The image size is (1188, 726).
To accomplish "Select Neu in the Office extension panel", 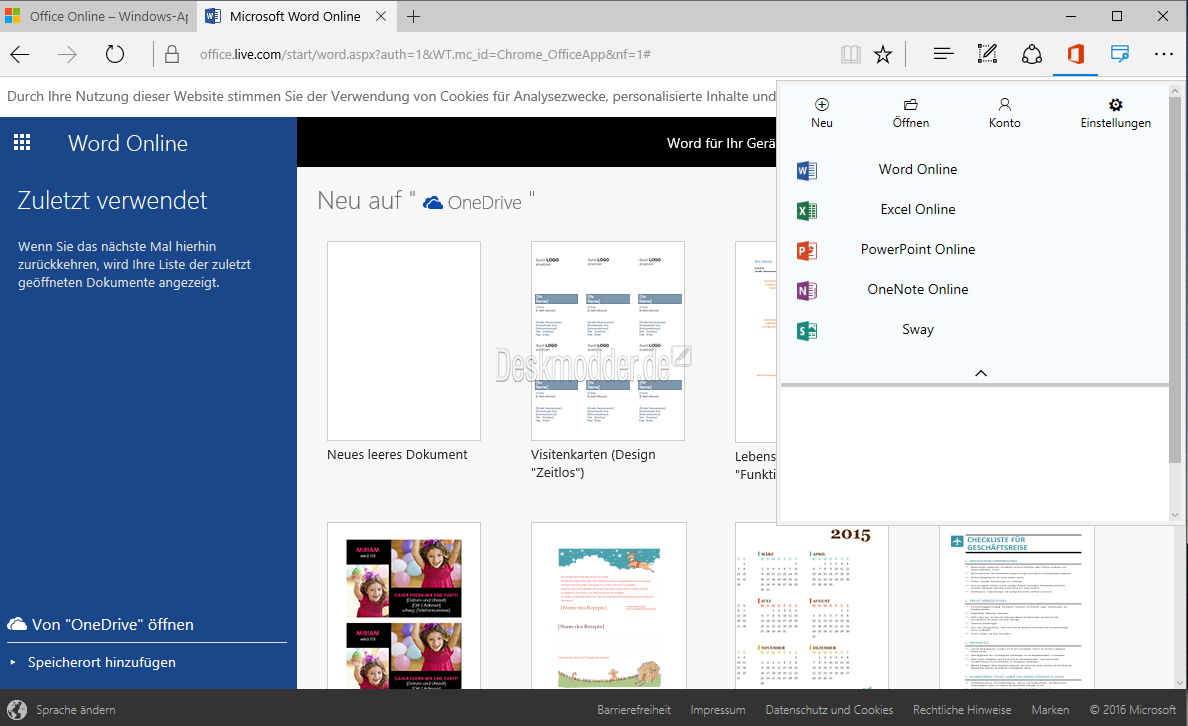I will pos(821,113).
